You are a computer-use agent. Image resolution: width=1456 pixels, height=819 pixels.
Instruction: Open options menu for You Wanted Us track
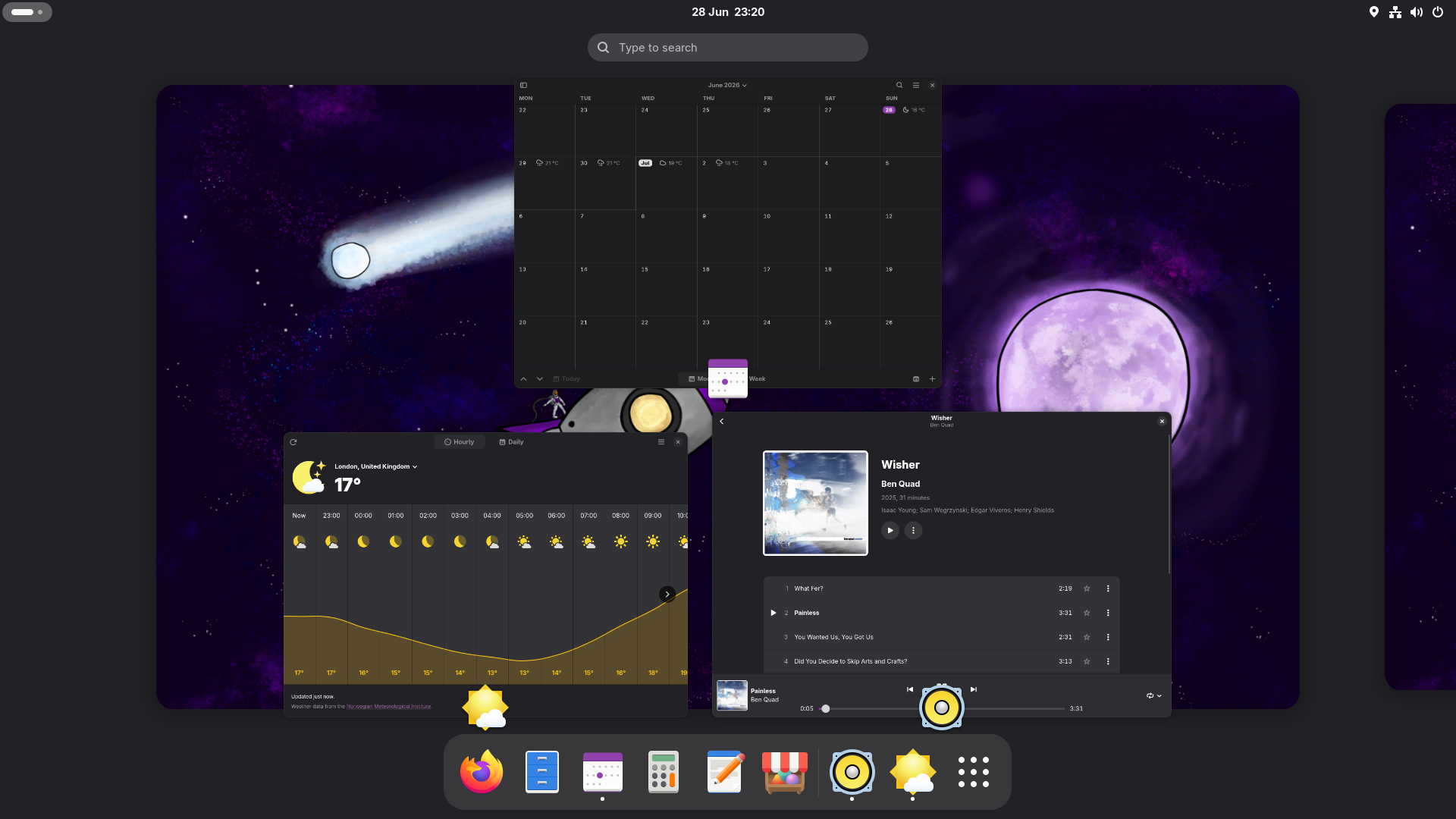[1108, 637]
